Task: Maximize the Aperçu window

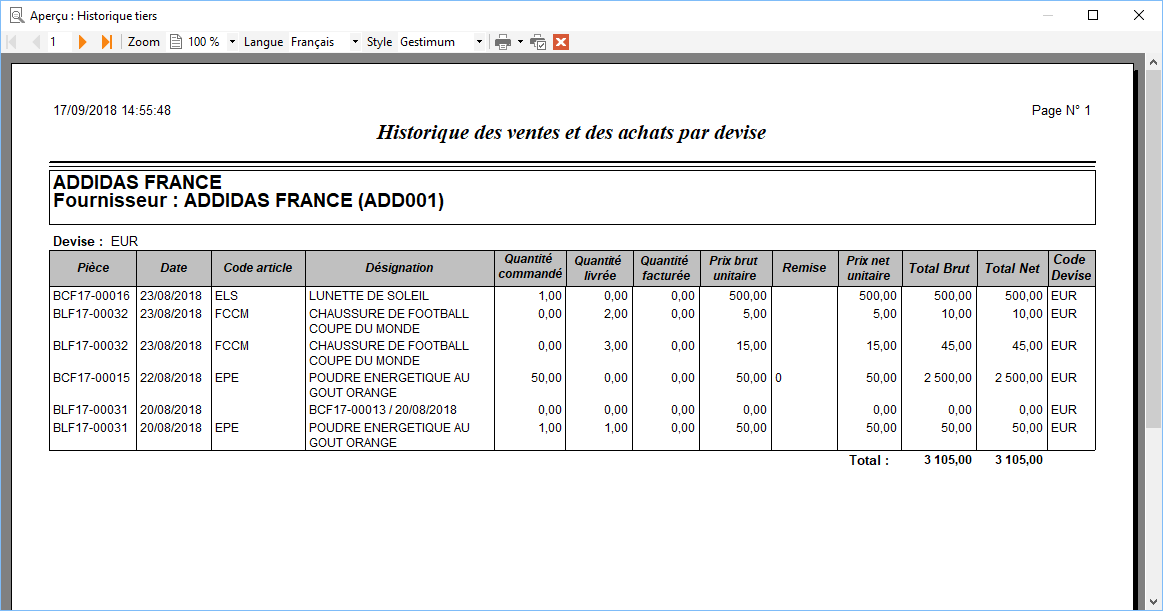Action: [1093, 15]
